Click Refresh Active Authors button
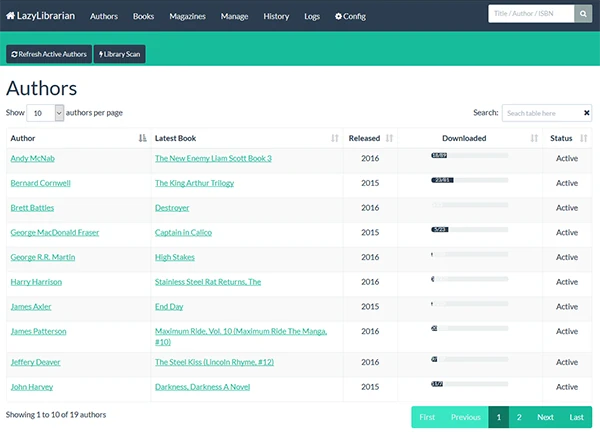This screenshot has height=439, width=600. click(48, 54)
